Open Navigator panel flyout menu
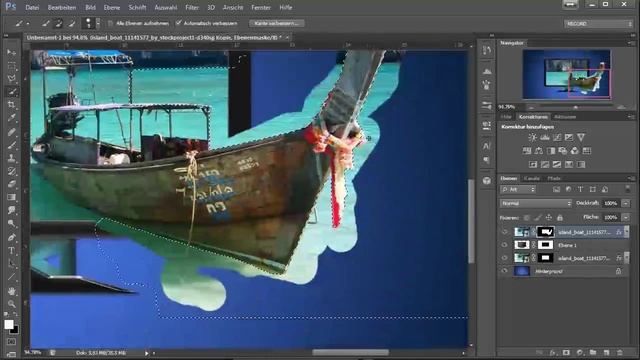Screen dimensions: 640x360 point(631,43)
